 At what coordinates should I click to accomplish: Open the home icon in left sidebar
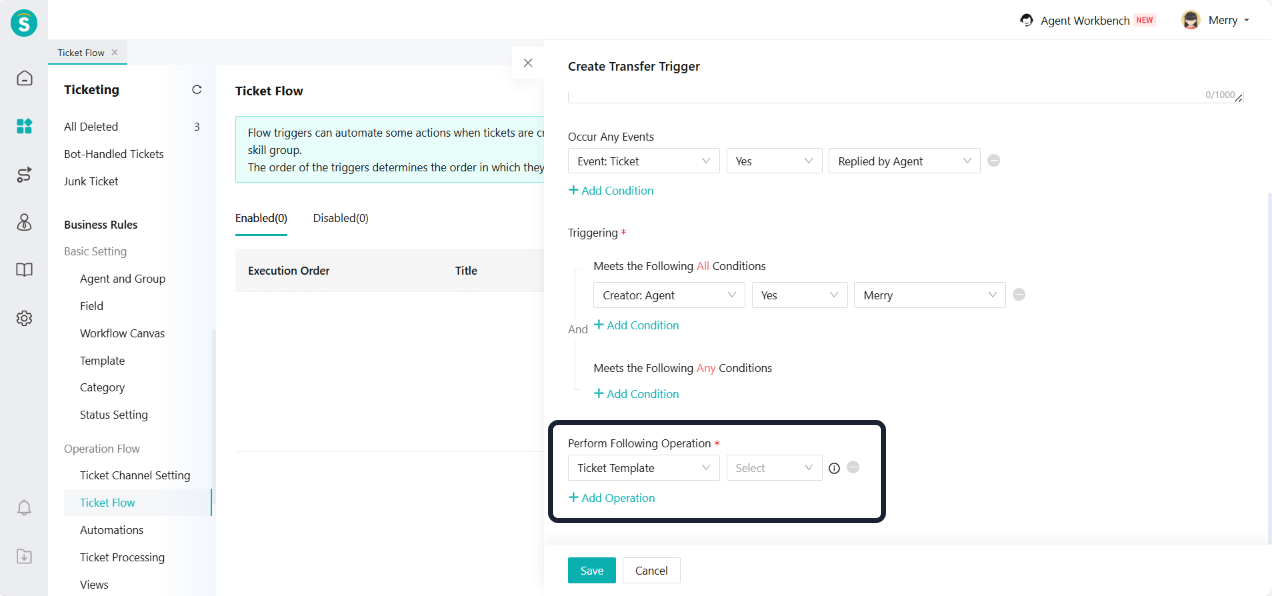coord(24,78)
